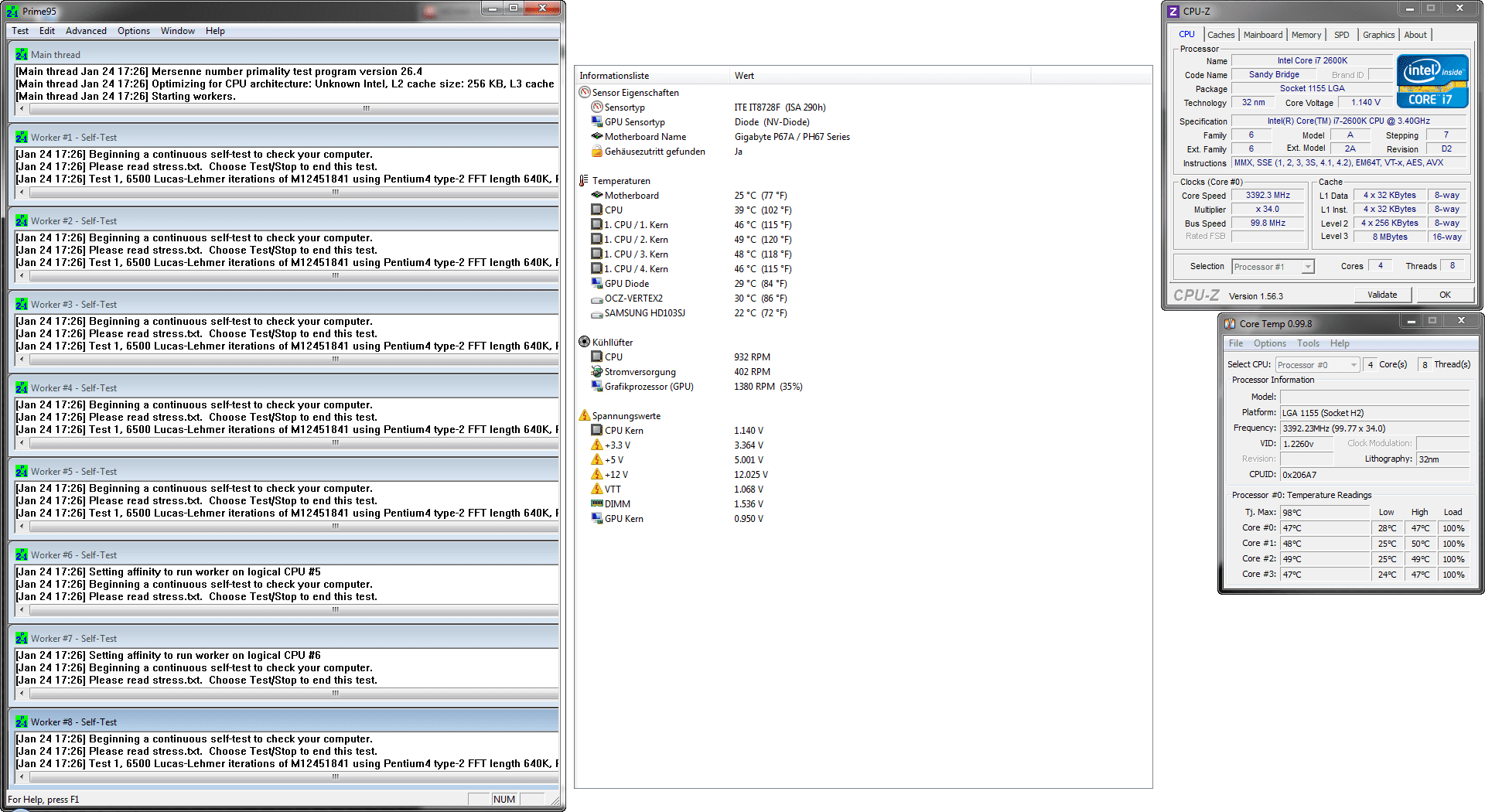1485x812 pixels.
Task: Open the Edit menu in Prime95
Action: pyautogui.click(x=47, y=31)
